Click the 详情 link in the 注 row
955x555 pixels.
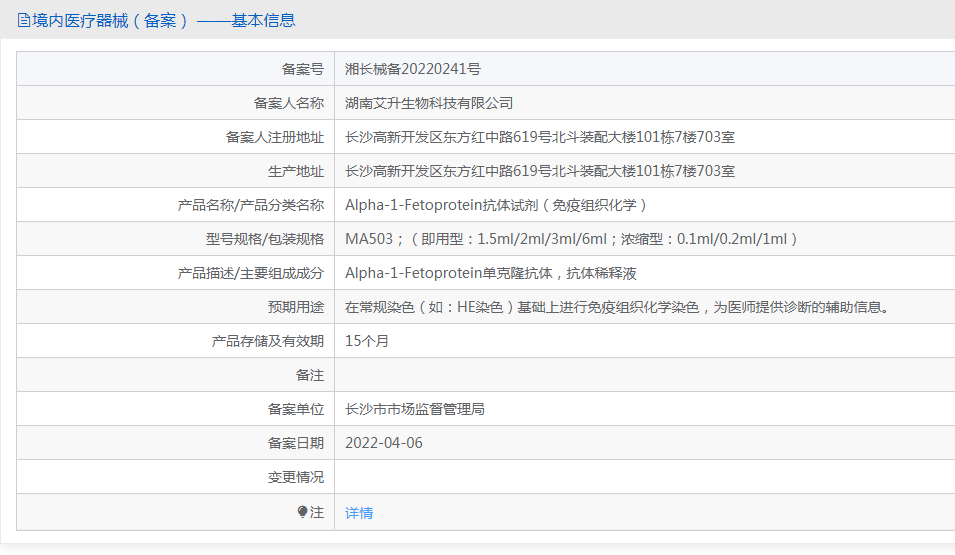tap(359, 513)
